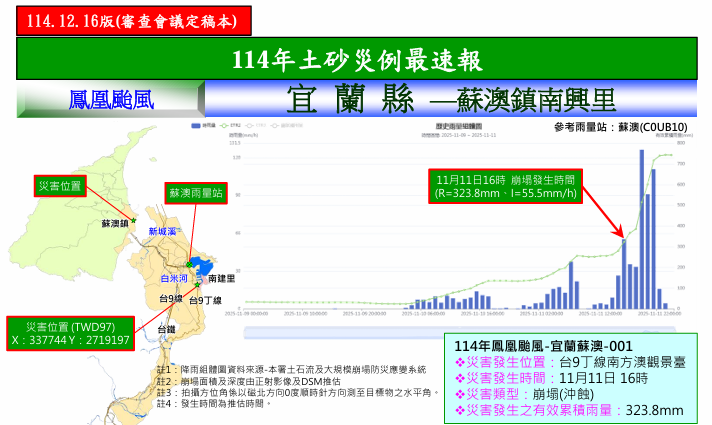Image resolution: width=712 pixels, height=425 pixels.
Task: Click note 註2 about landslide area estimation
Action: (248, 381)
